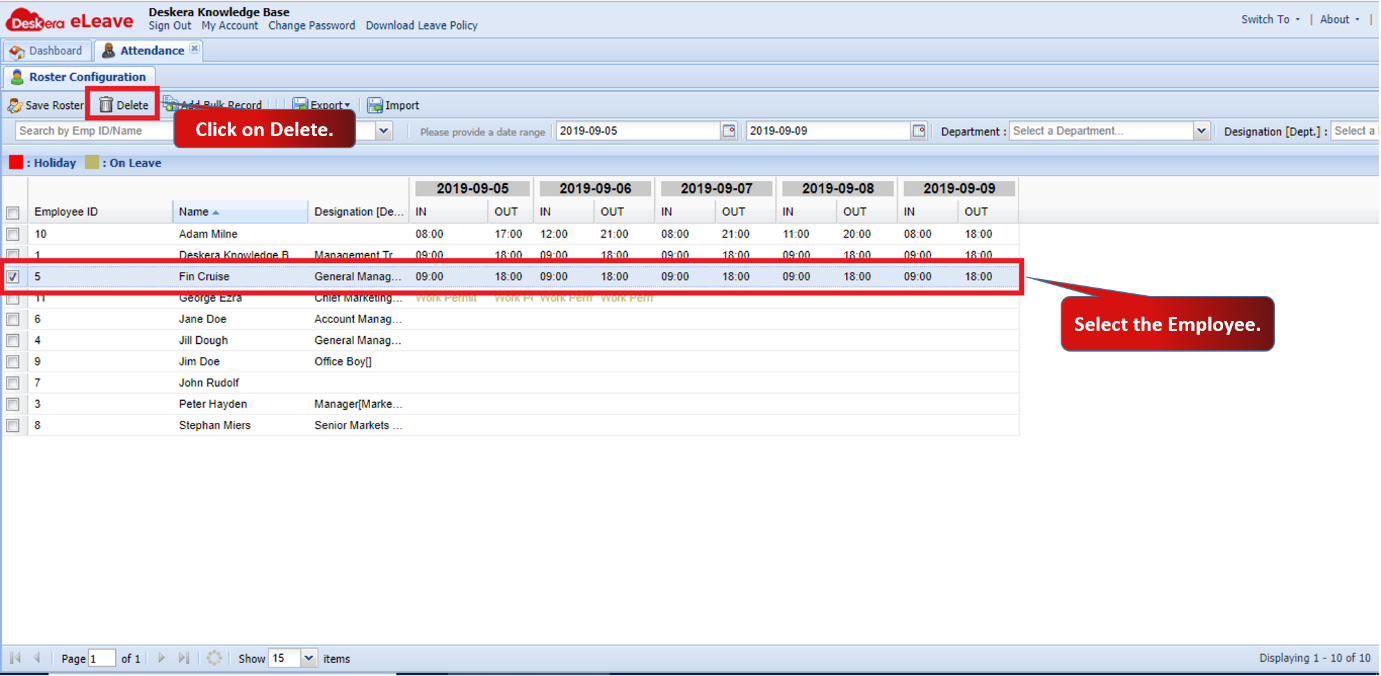The image size is (1381, 676).
Task: Go to last page arrow
Action: pos(184,658)
